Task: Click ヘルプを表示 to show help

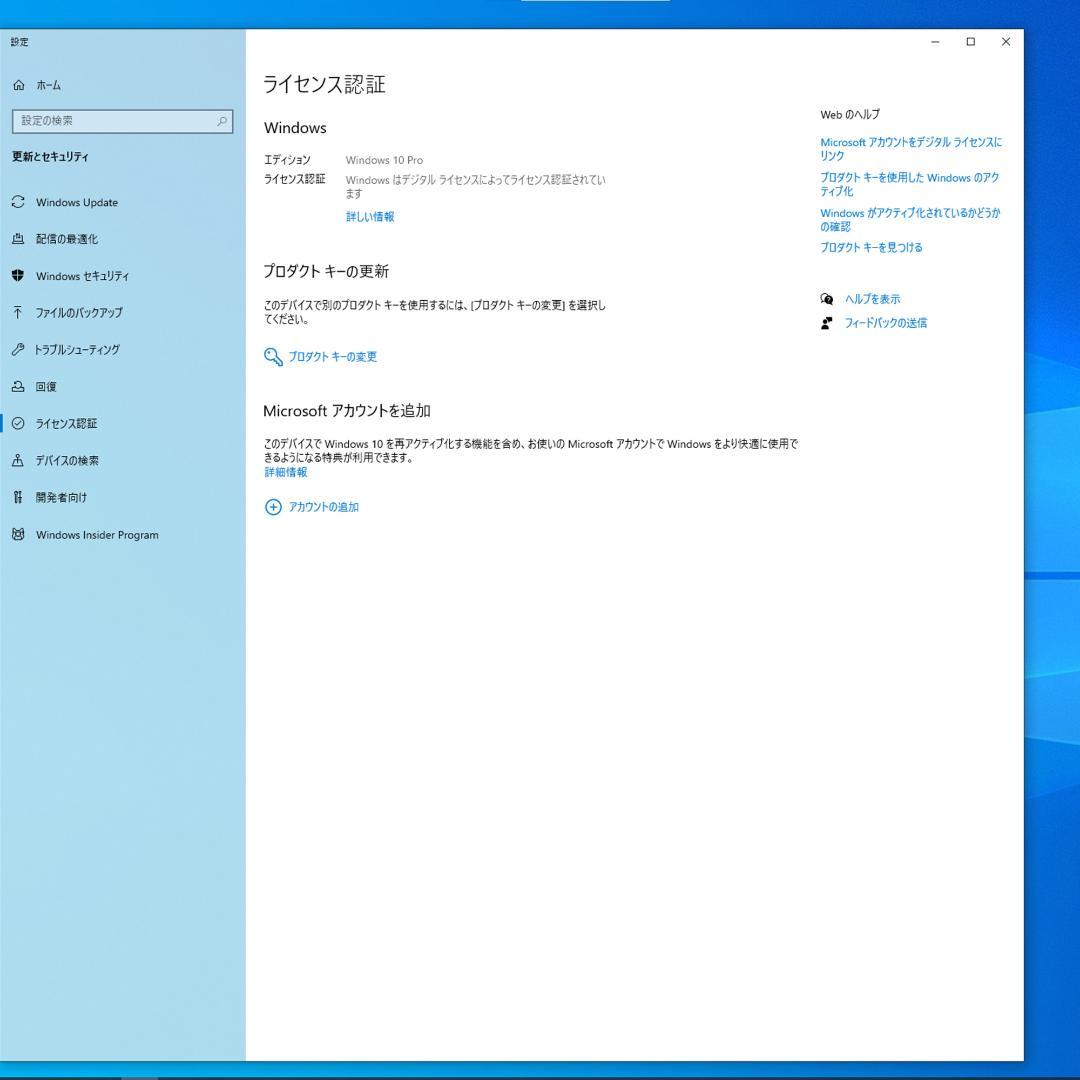Action: [x=871, y=298]
